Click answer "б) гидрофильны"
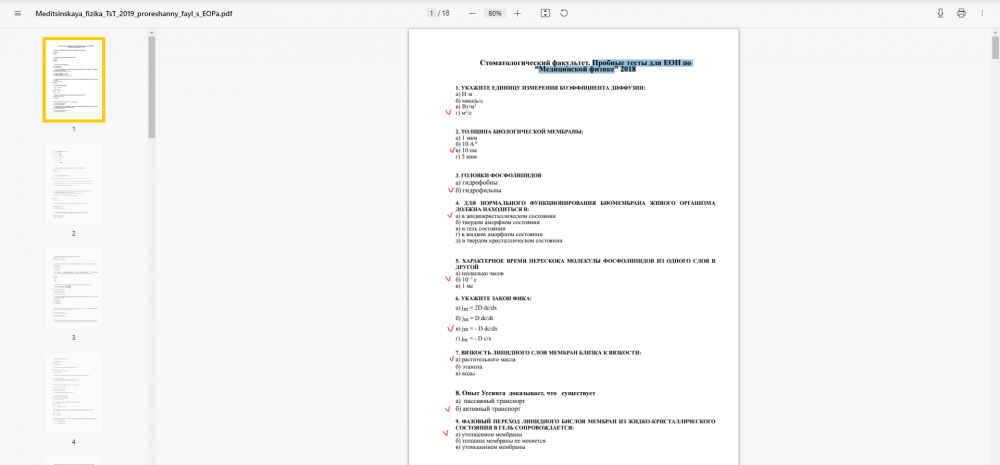This screenshot has height=465, width=1000. pos(478,190)
